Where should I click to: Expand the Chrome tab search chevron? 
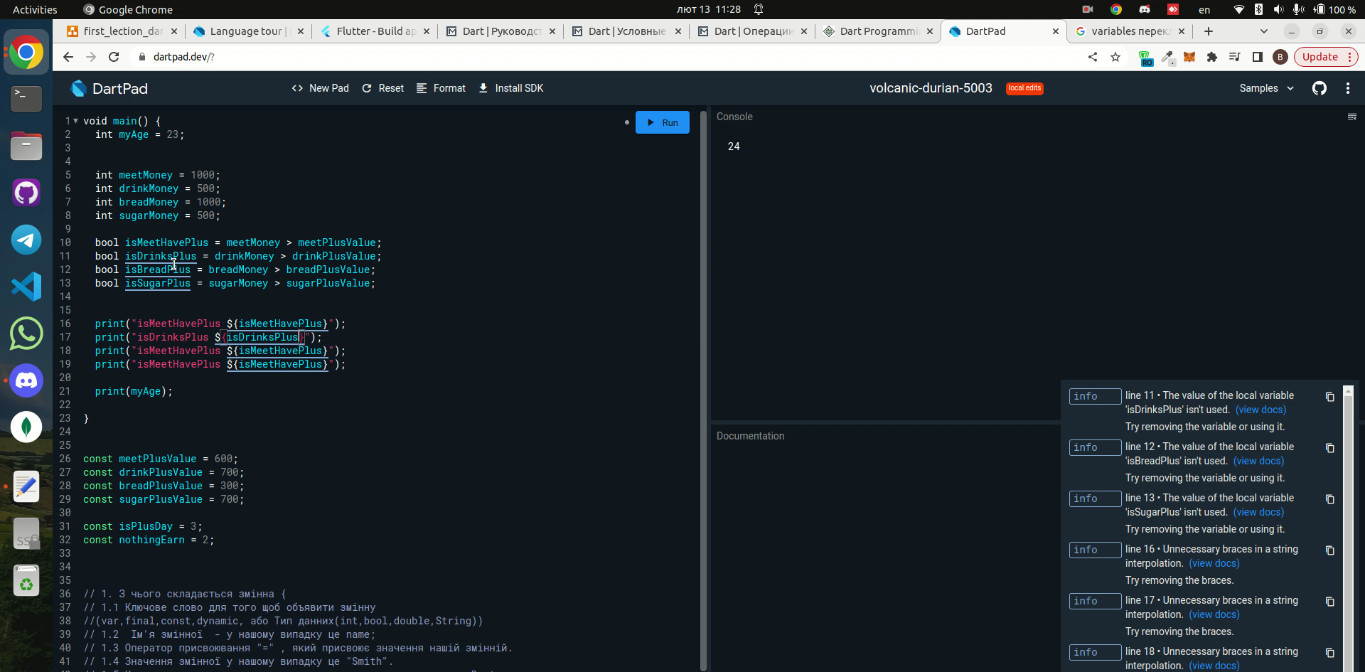1264,31
